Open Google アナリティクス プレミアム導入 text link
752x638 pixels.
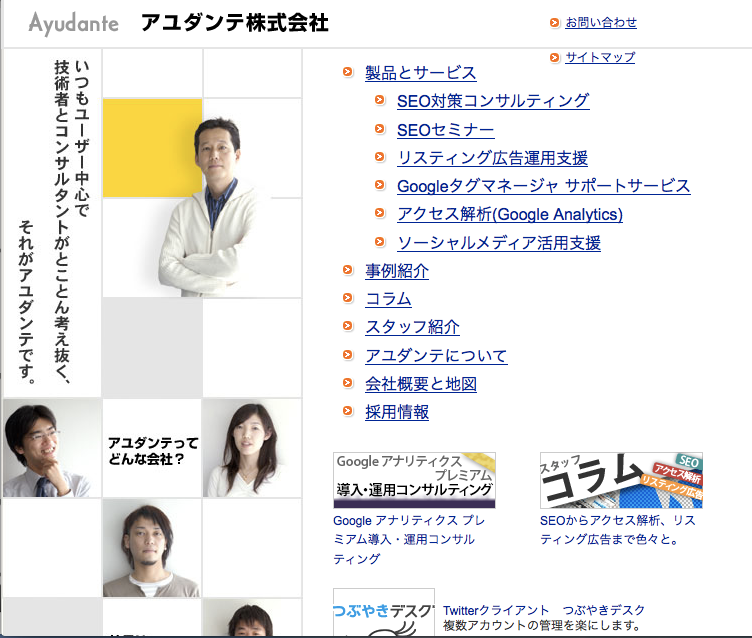pyautogui.click(x=409, y=540)
